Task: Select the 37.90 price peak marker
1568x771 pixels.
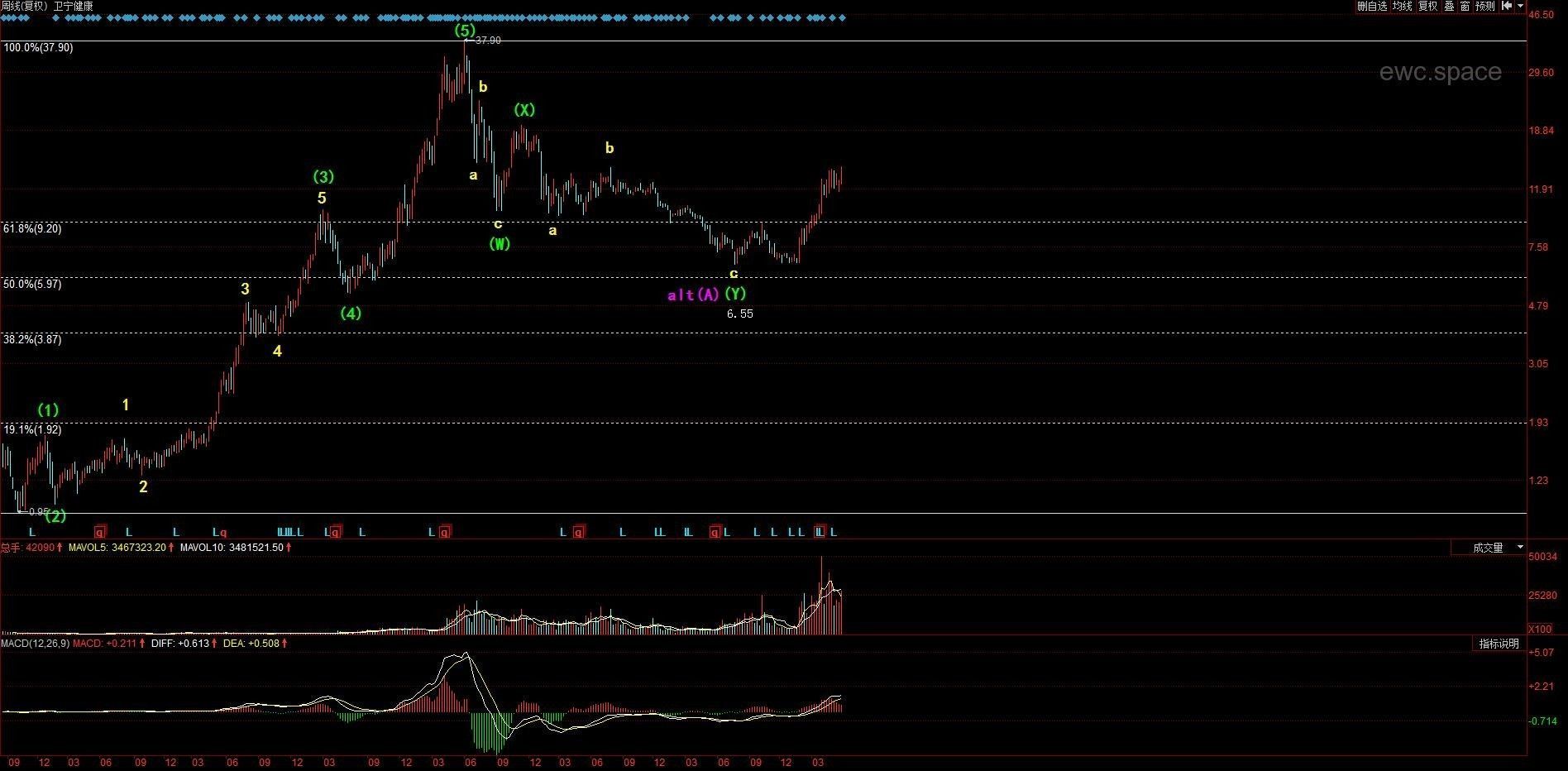Action: 487,40
